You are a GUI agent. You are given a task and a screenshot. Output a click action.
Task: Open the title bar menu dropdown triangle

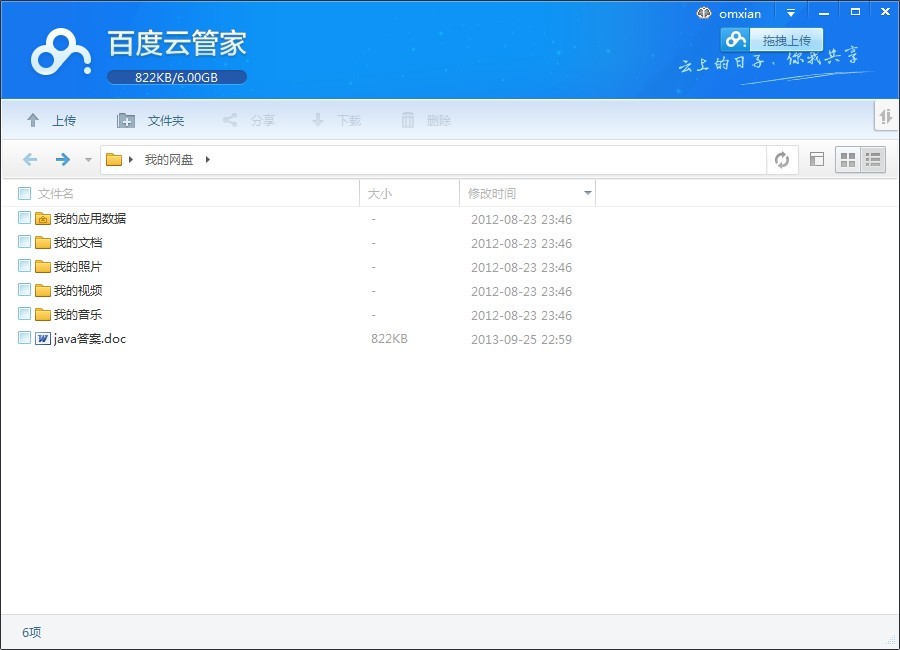point(791,13)
